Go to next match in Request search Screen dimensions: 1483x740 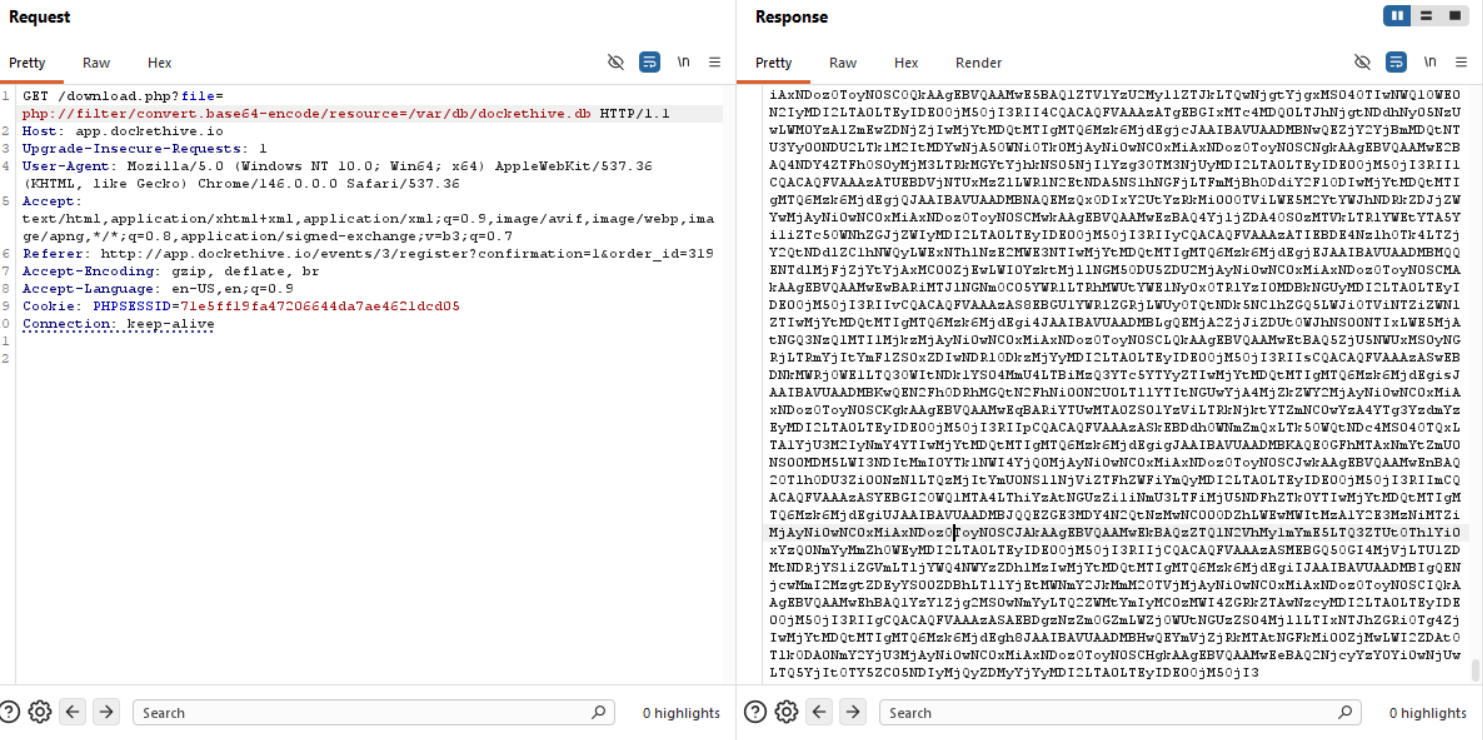pos(106,712)
